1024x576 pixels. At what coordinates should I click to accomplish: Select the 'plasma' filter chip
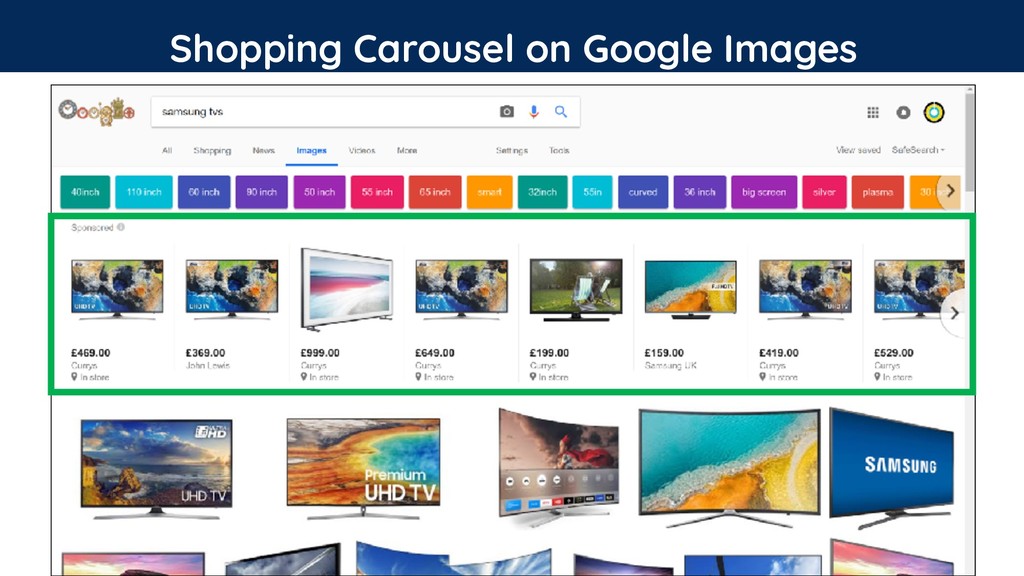click(878, 192)
